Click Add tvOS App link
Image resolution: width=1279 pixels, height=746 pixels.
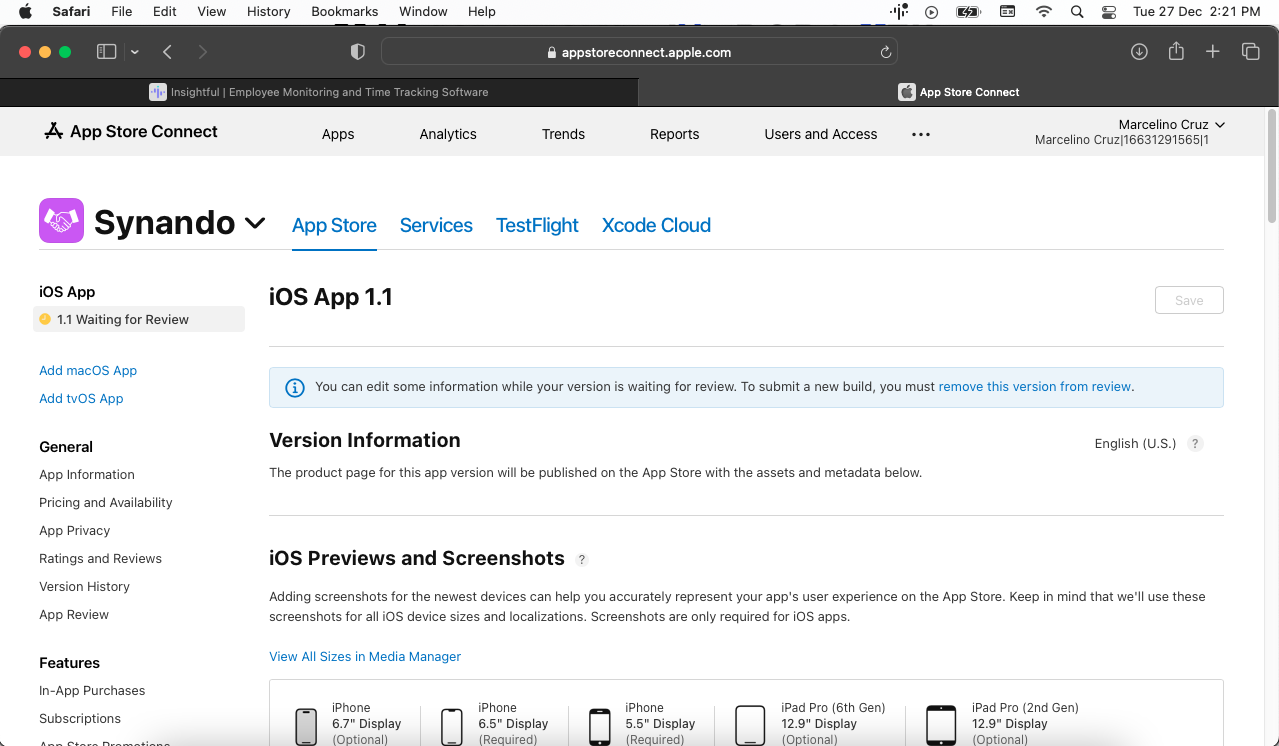pos(81,398)
